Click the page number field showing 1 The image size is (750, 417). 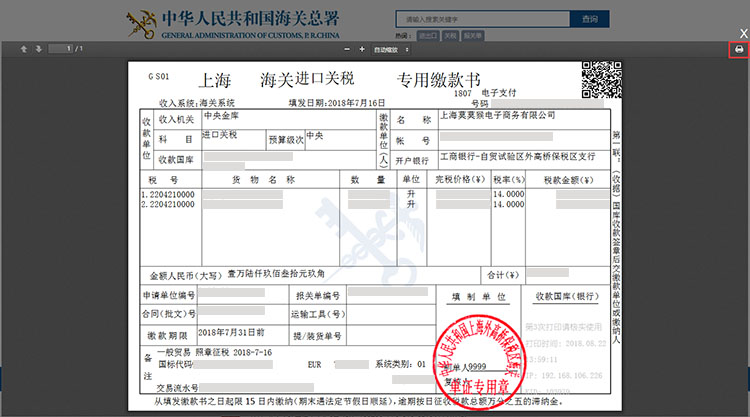60,49
